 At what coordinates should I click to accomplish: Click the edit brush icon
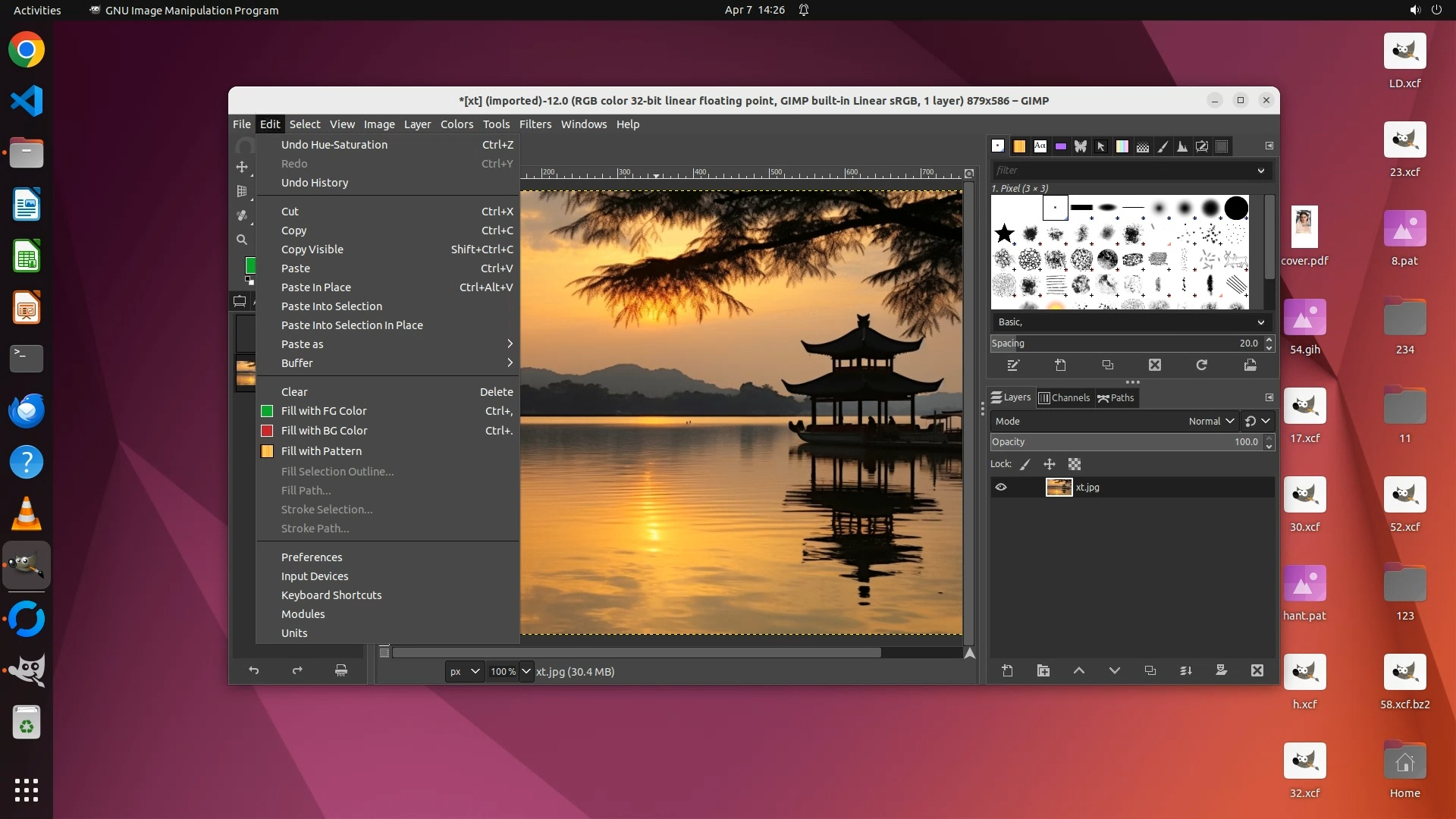point(1013,366)
